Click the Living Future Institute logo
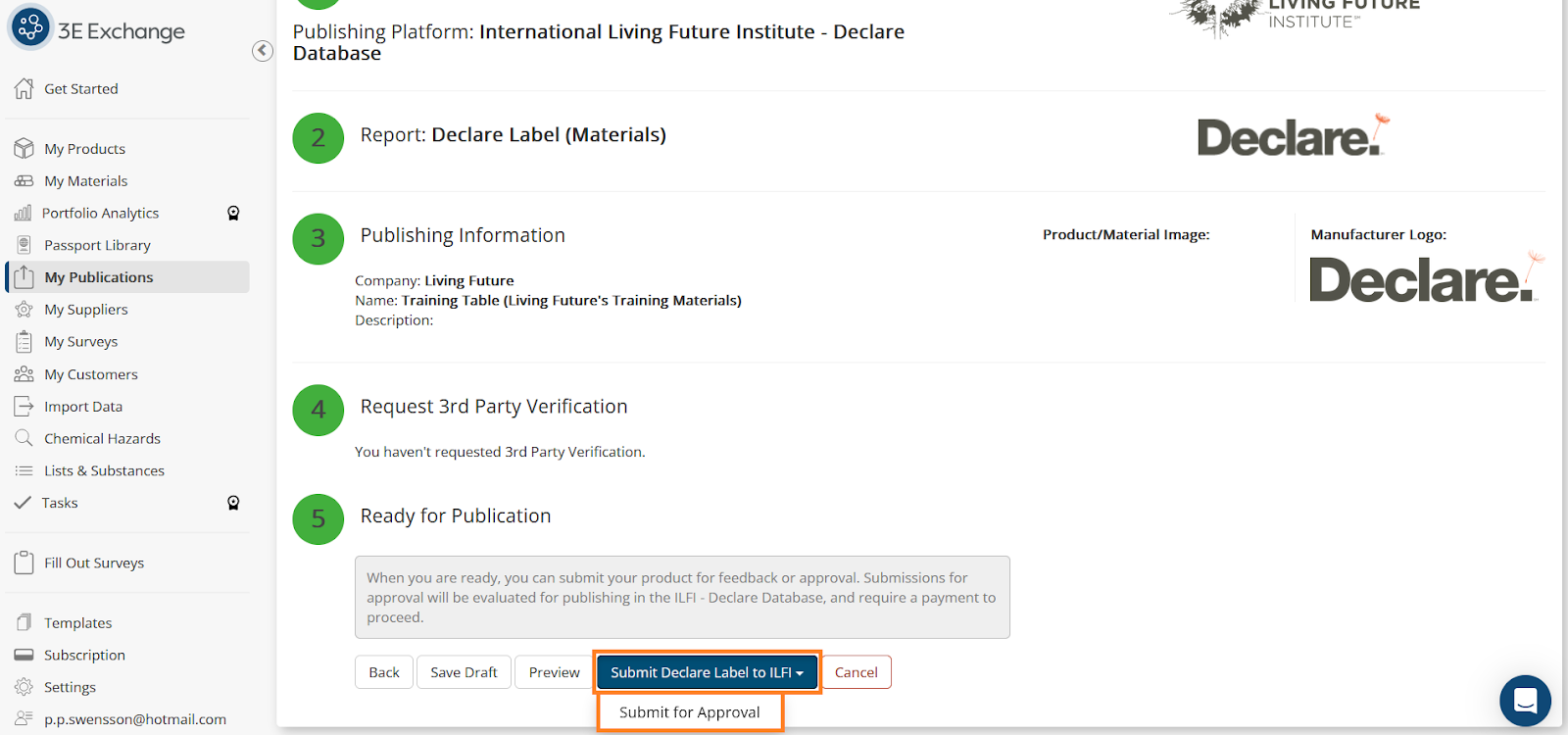The height and width of the screenshot is (735, 1568). coord(1294,18)
